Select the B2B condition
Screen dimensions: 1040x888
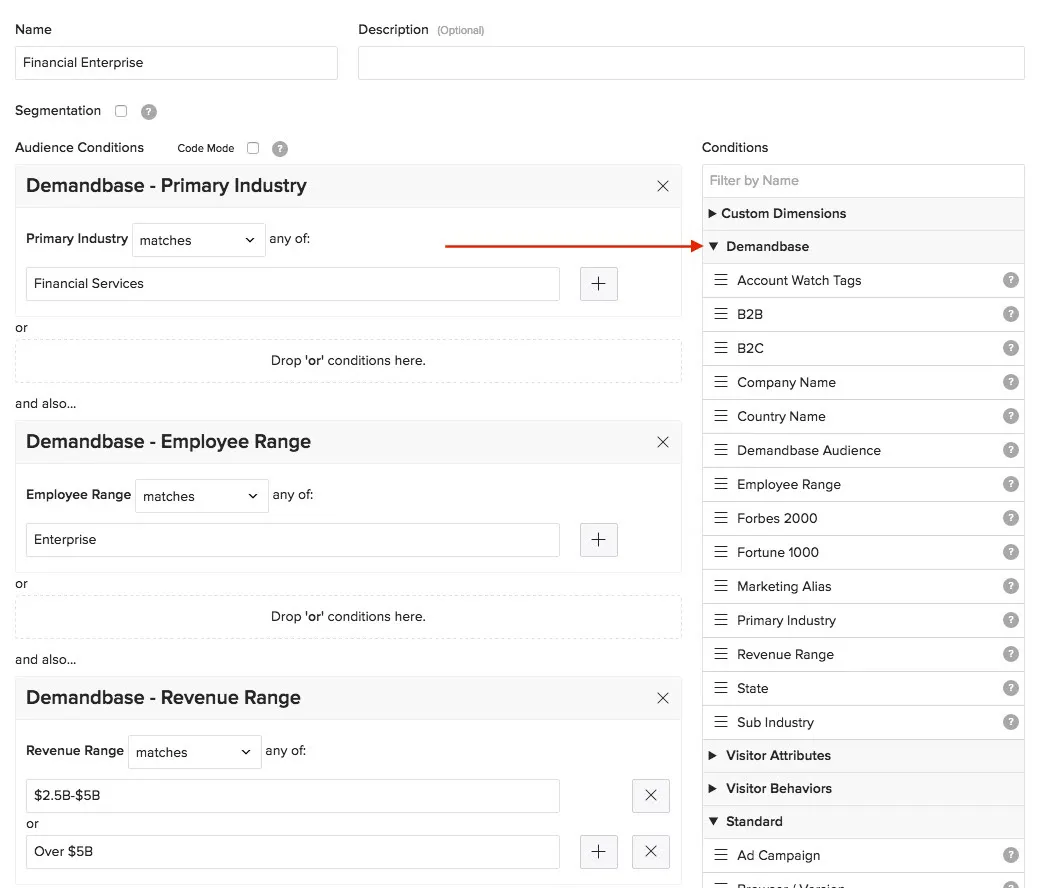click(x=863, y=314)
